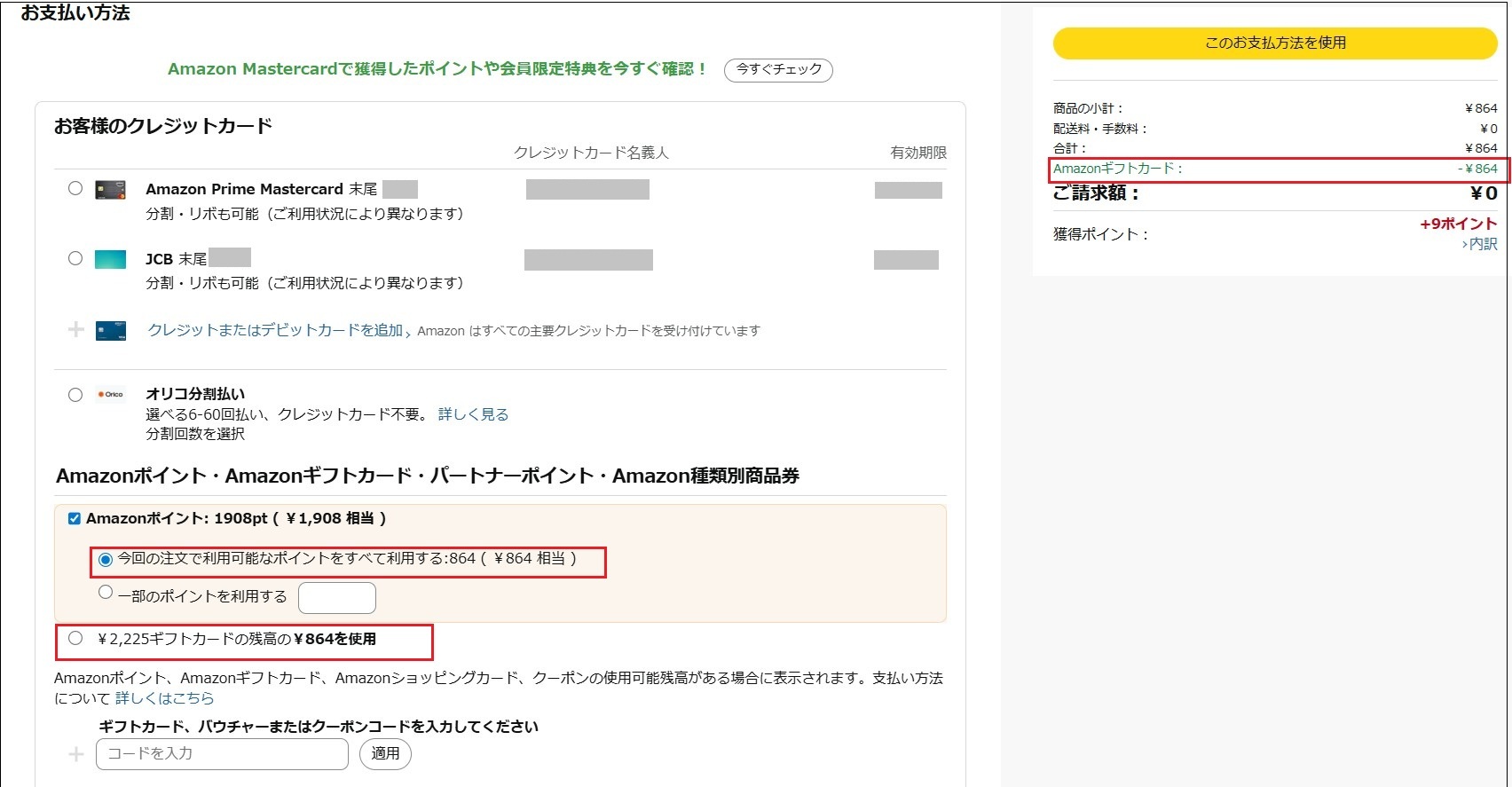Click the Orico logo icon
The image size is (1512, 787).
tap(111, 395)
